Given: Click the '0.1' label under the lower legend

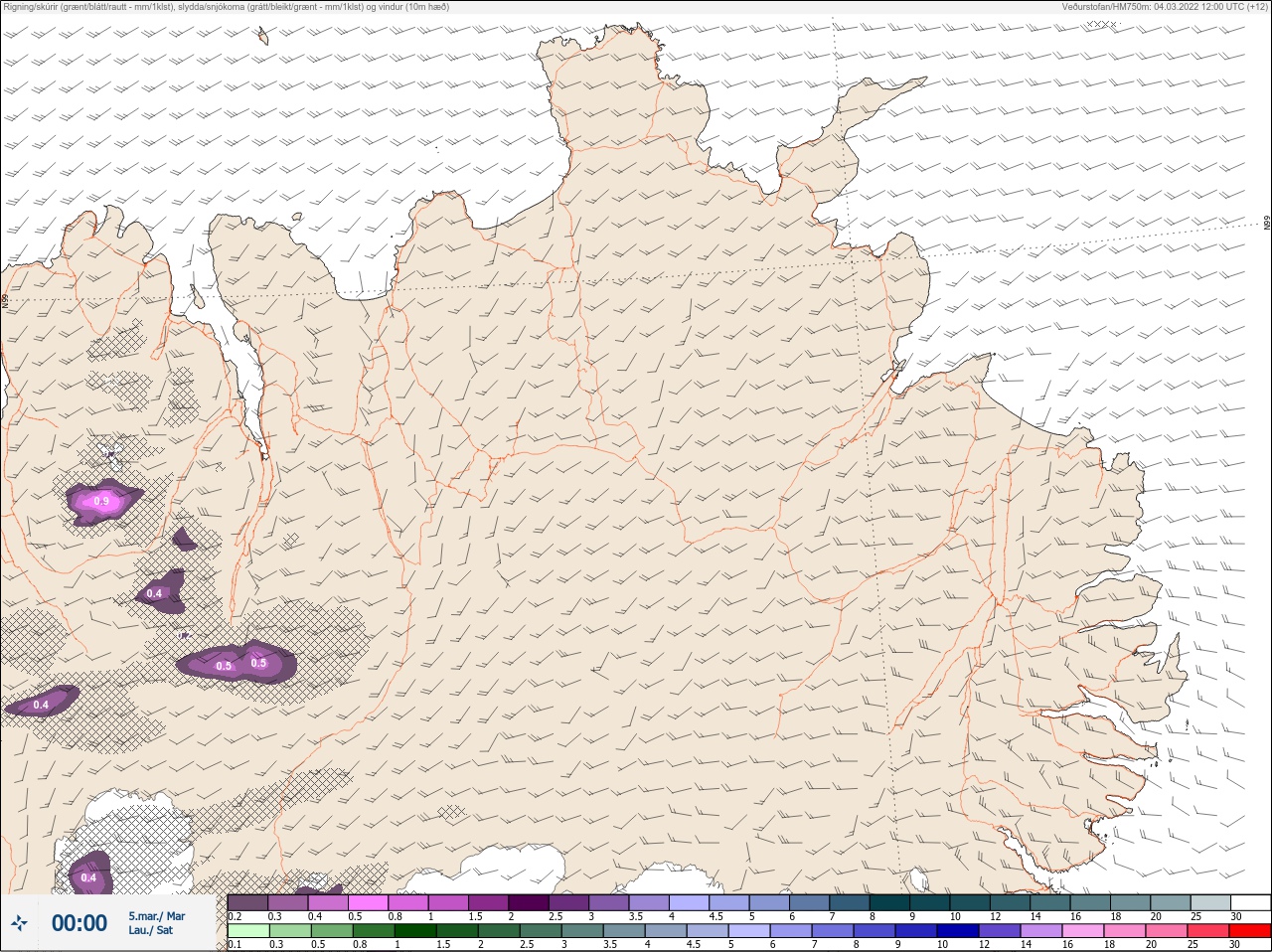Looking at the screenshot, I should [x=235, y=944].
